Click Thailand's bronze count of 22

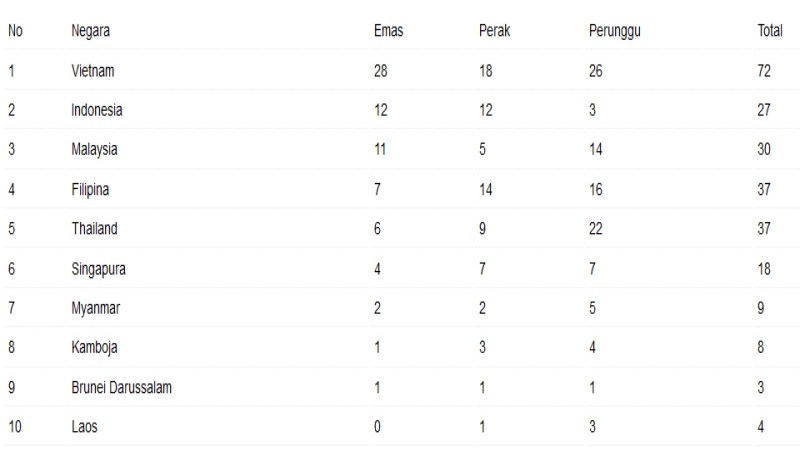596,229
